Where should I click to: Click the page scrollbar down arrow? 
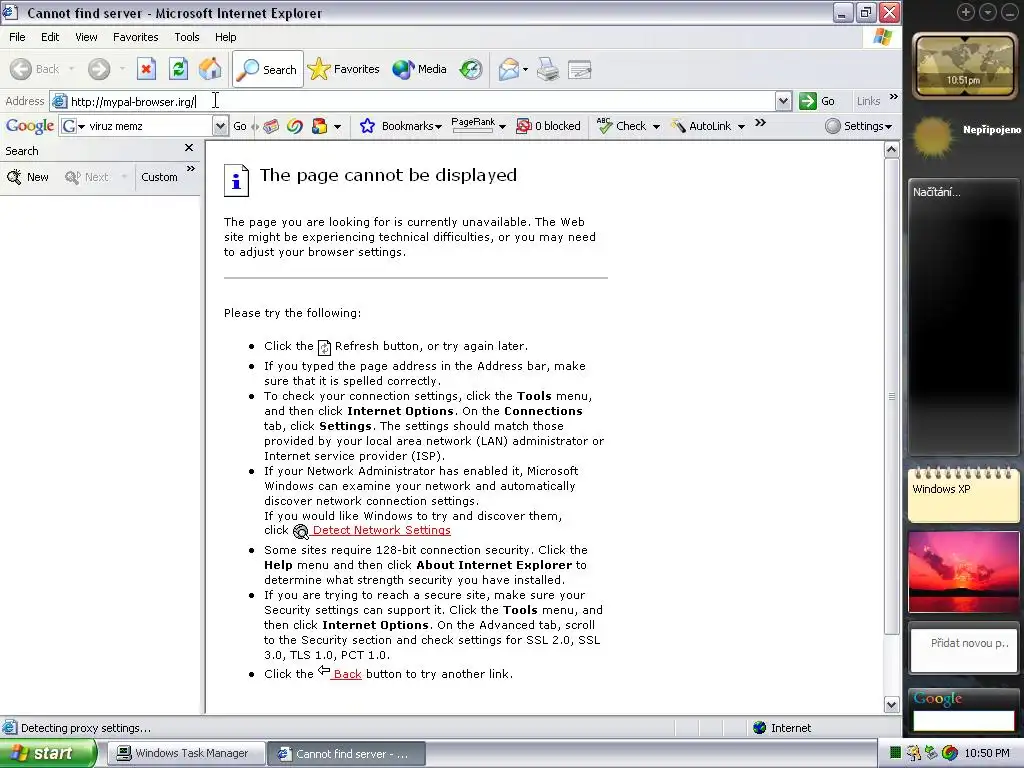(x=891, y=704)
